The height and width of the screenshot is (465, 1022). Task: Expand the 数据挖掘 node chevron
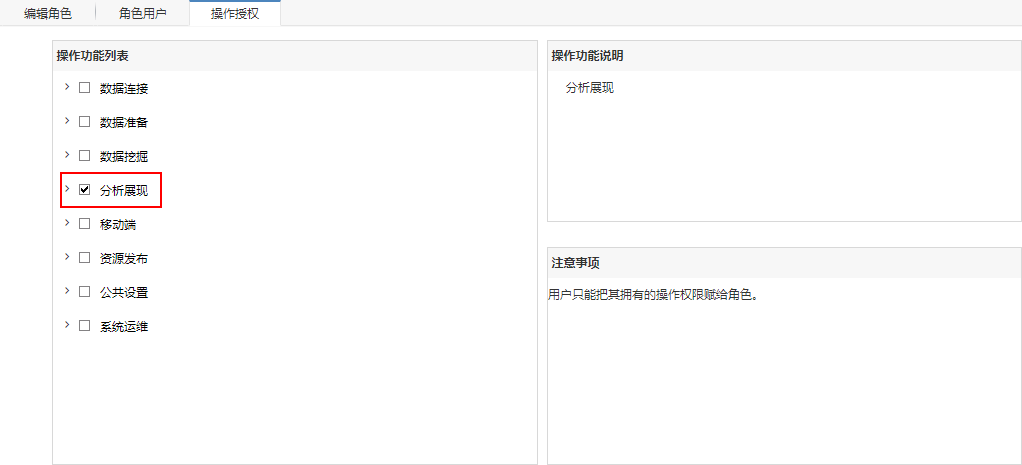66,155
